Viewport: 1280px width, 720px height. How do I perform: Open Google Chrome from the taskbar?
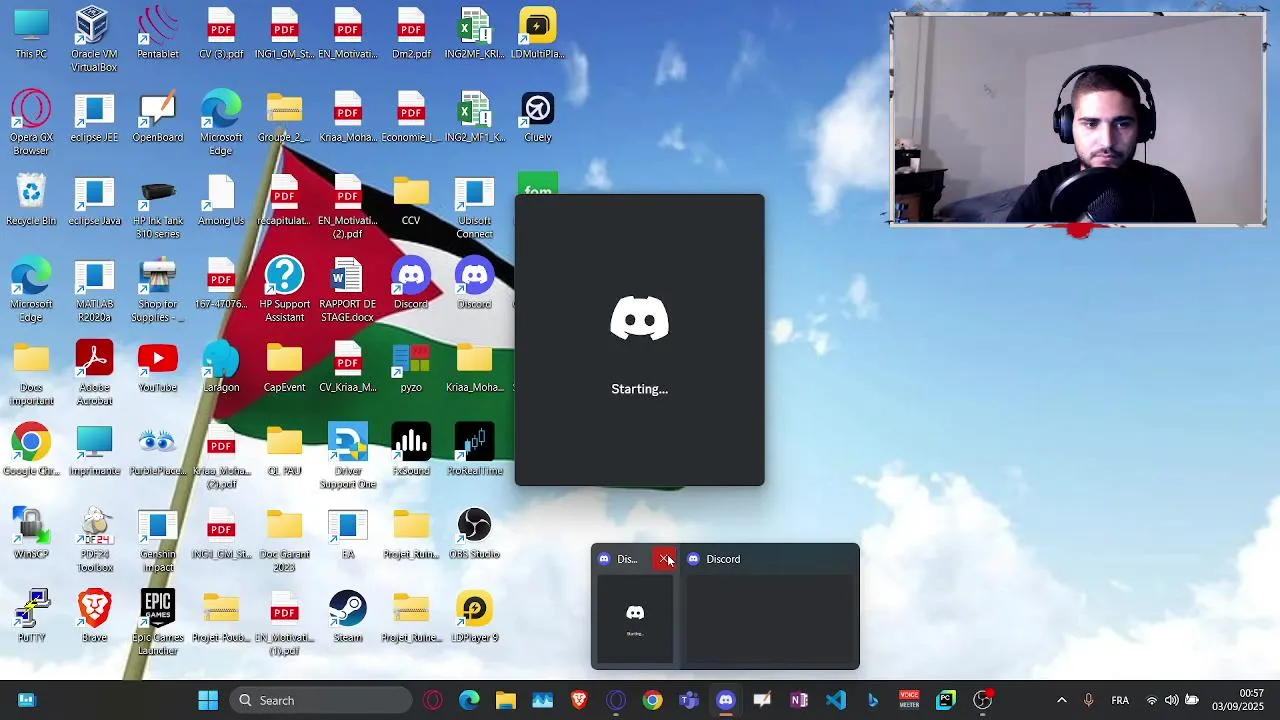(652, 700)
